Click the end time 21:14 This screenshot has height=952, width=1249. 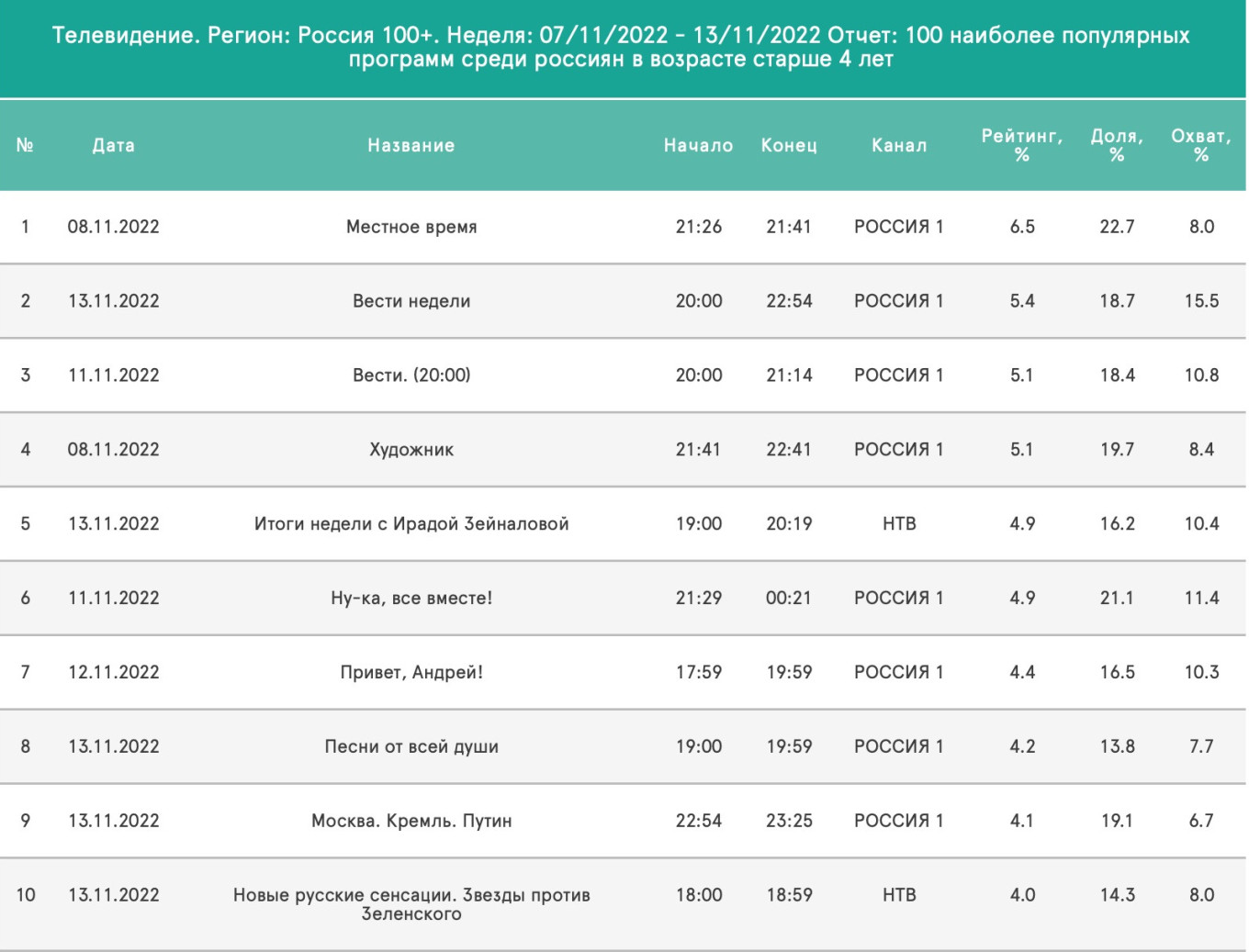coord(789,375)
